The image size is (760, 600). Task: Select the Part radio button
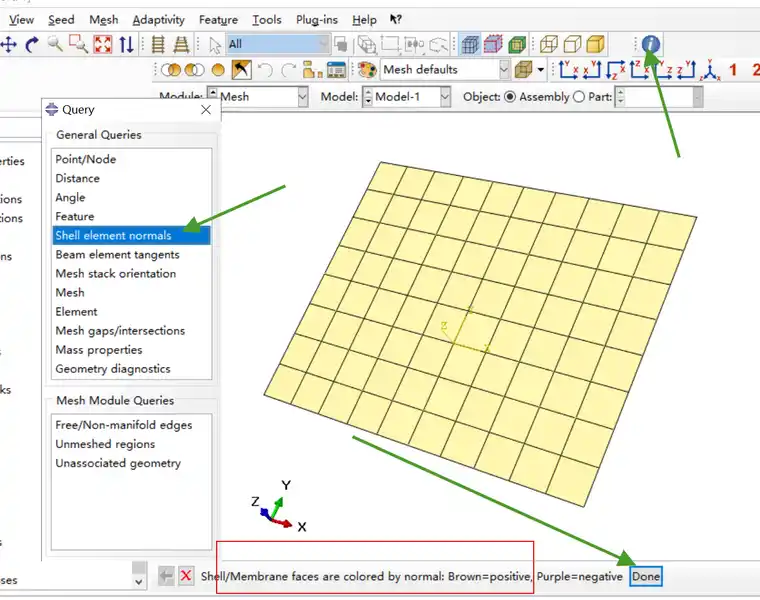tap(579, 97)
